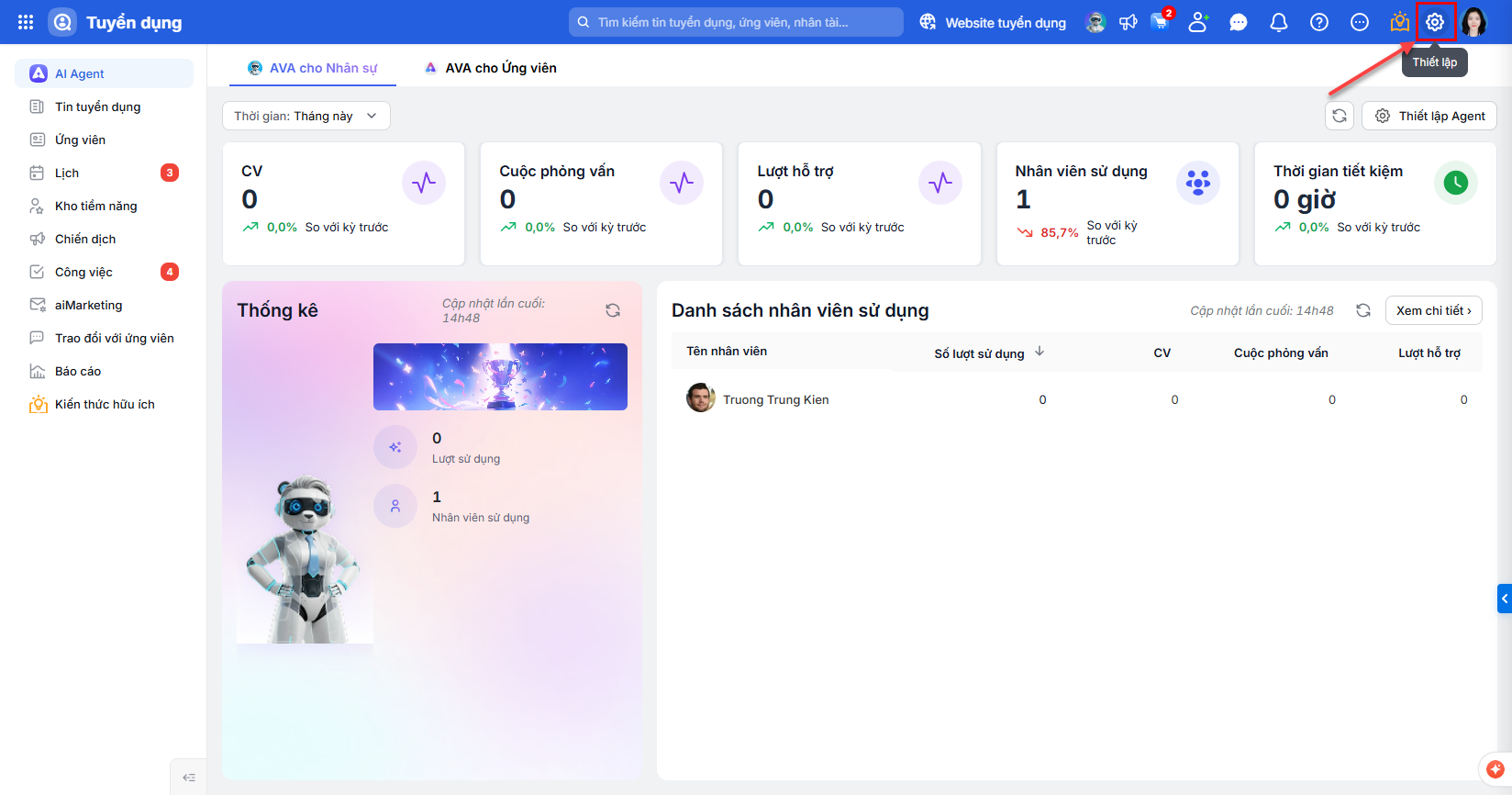Switch to AVA cho Nhân sự tab
Viewport: 1512px width, 795px height.
[x=313, y=68]
